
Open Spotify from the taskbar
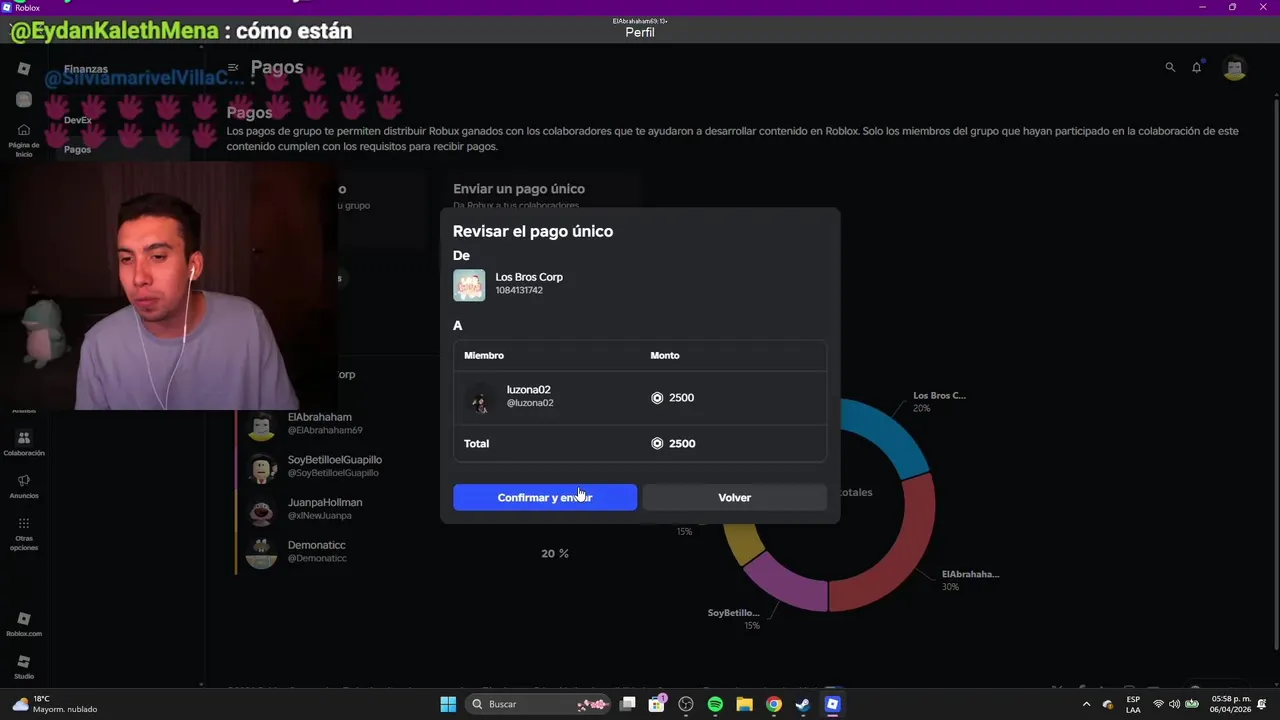[x=715, y=704]
